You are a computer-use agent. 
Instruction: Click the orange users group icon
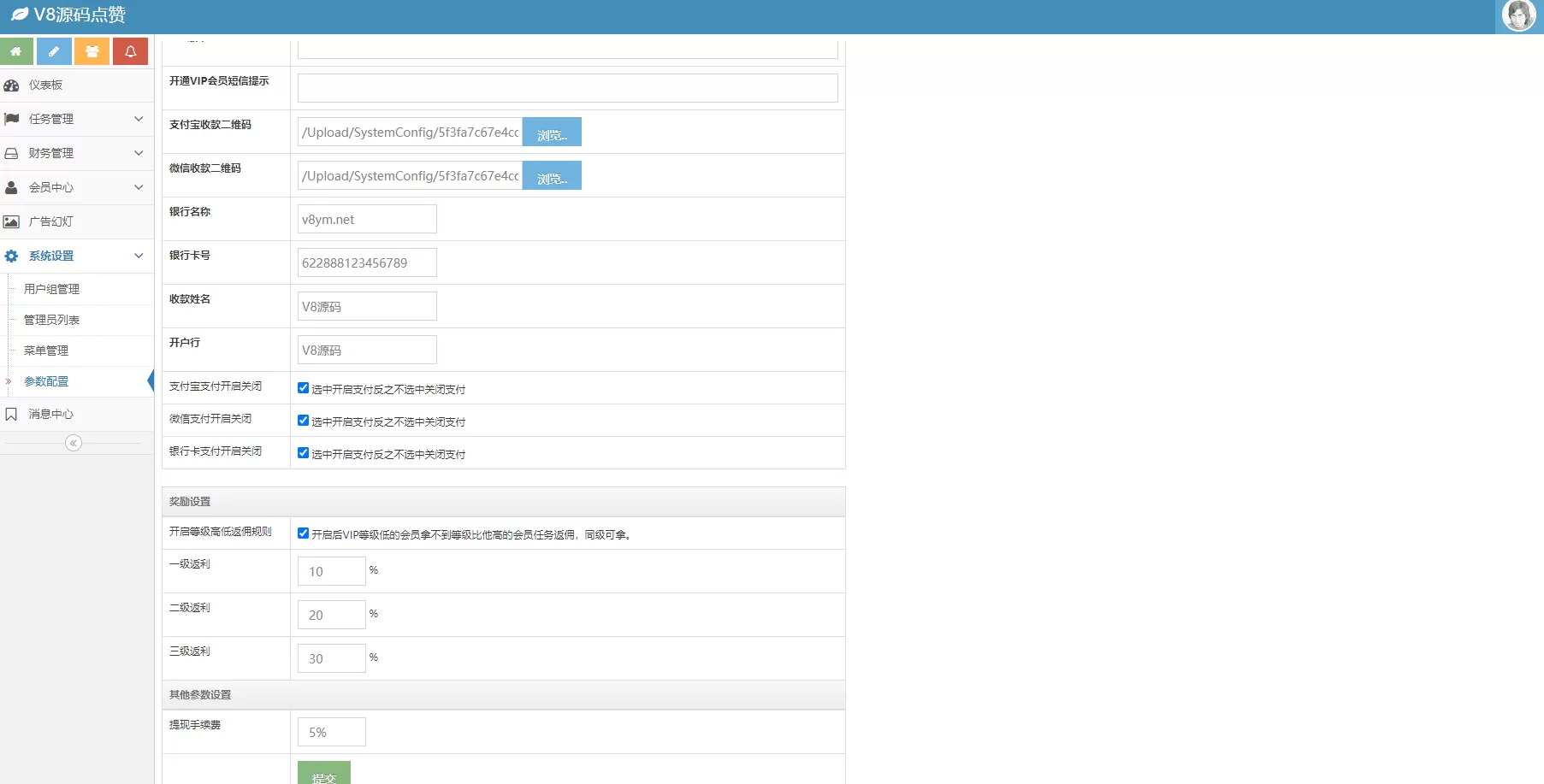coord(92,51)
